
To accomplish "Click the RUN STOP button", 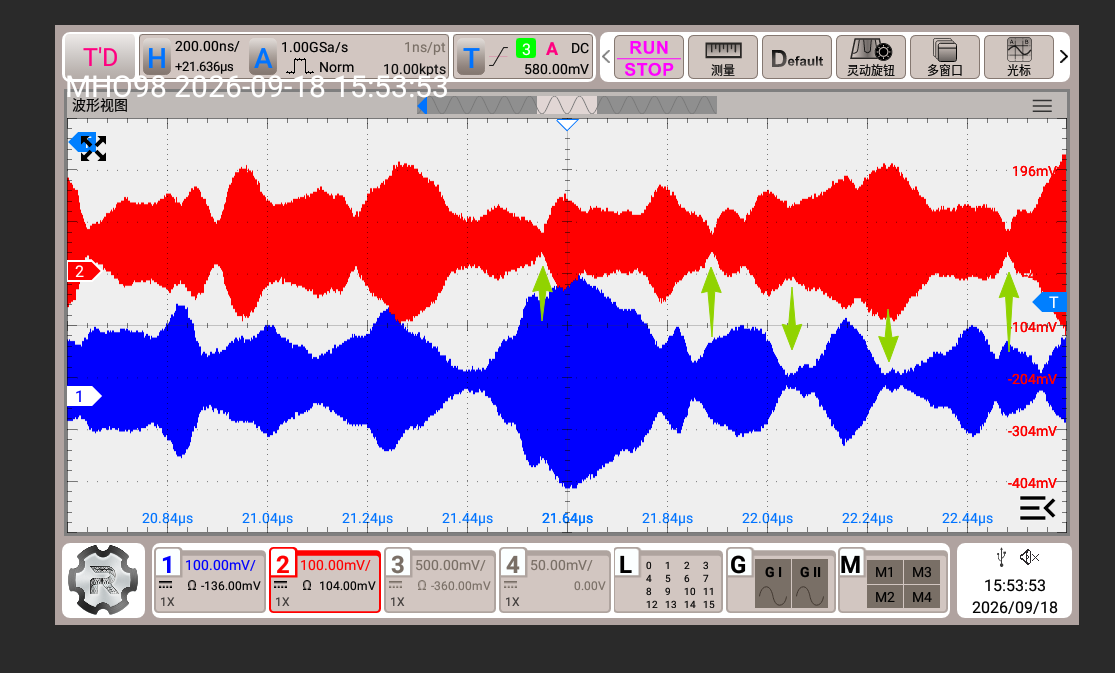I will (x=649, y=57).
